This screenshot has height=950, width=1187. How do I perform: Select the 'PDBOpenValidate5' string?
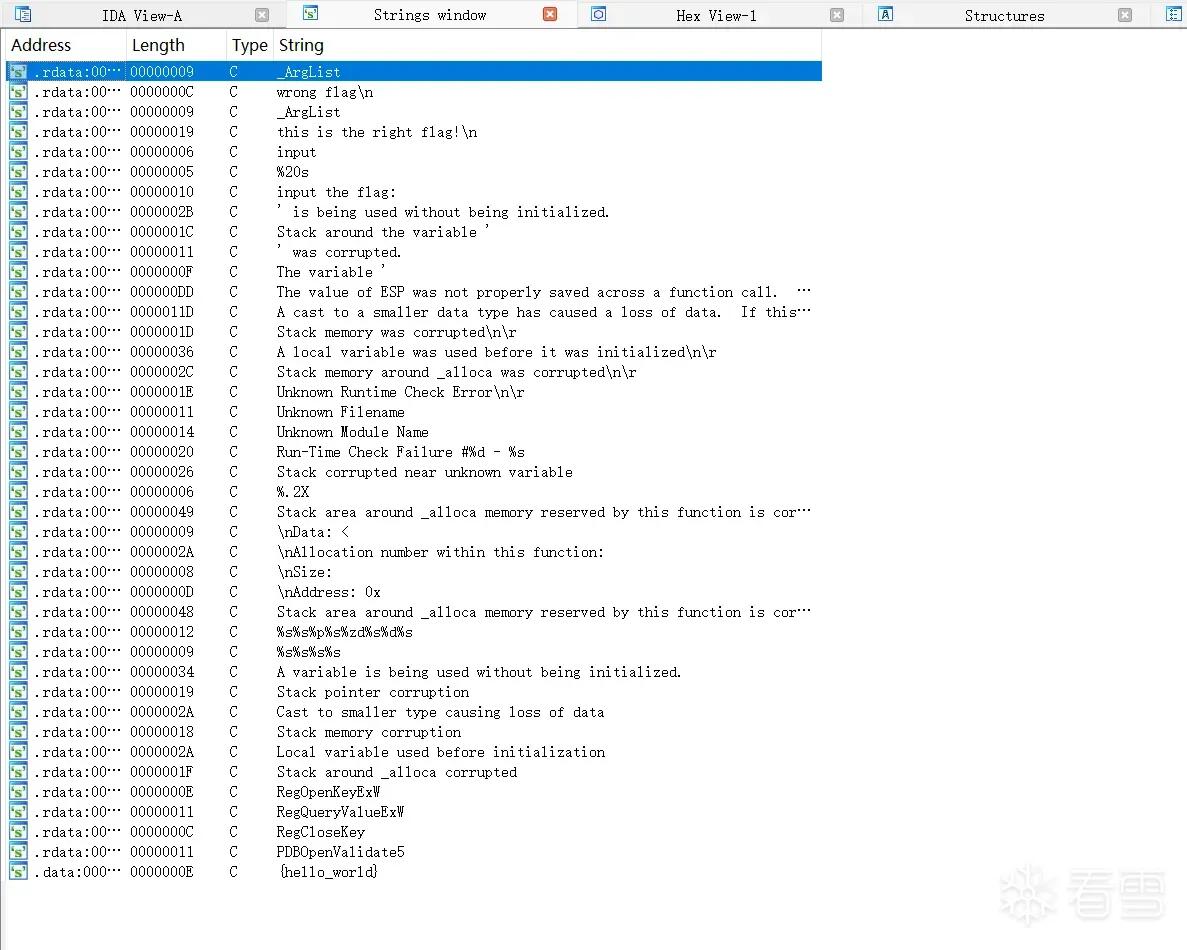click(x=341, y=852)
